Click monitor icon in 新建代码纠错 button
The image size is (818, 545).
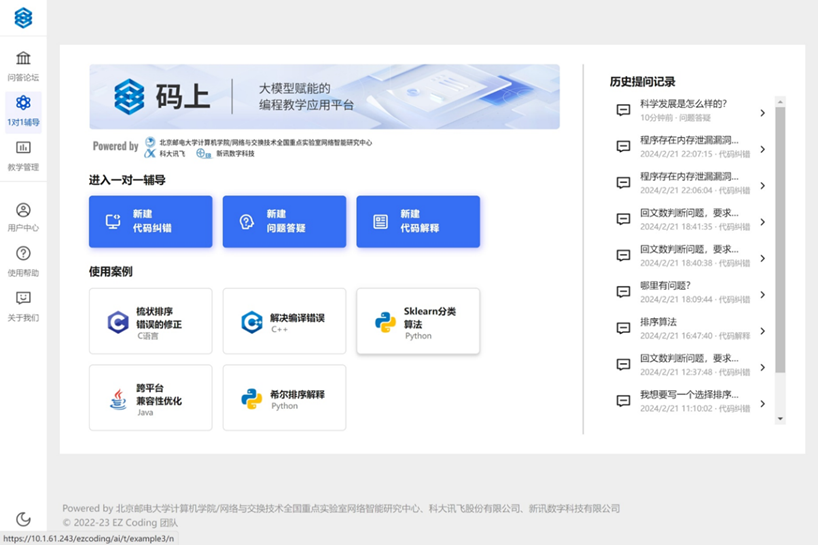[x=113, y=222]
